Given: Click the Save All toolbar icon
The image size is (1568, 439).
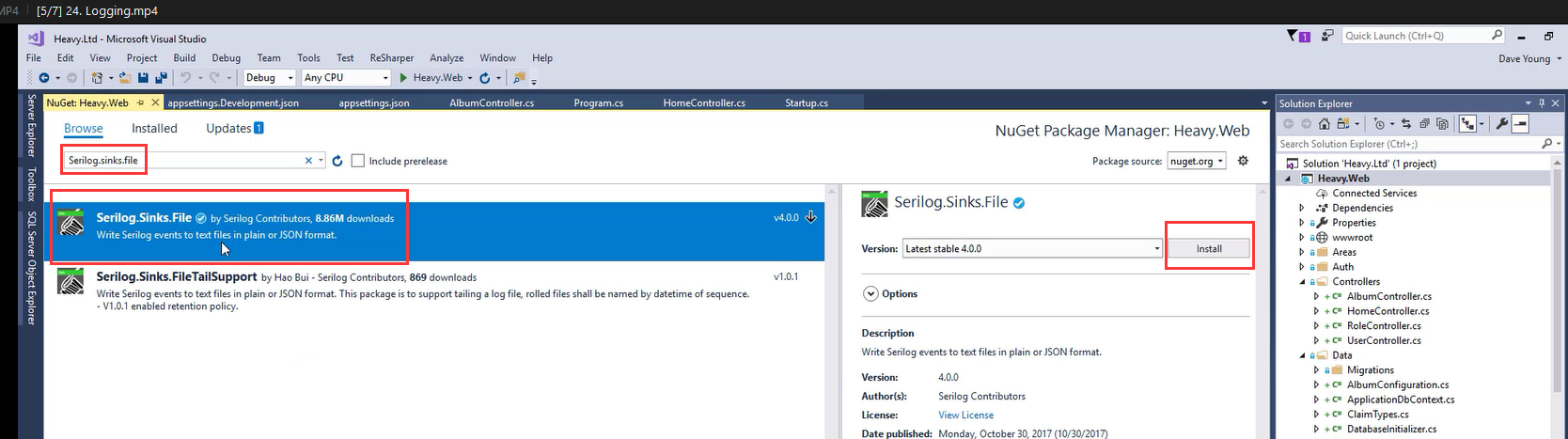Looking at the screenshot, I should [x=162, y=78].
